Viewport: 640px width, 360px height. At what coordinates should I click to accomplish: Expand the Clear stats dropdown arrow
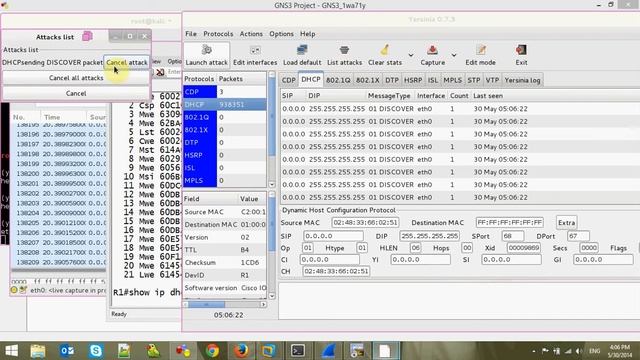point(411,55)
